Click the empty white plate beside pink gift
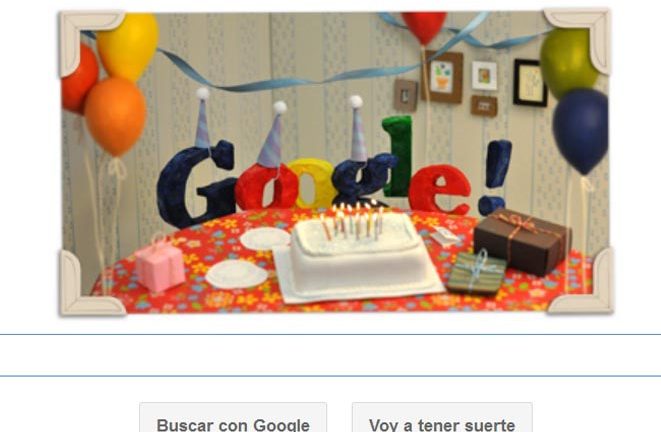The height and width of the screenshot is (432, 661). click(236, 274)
